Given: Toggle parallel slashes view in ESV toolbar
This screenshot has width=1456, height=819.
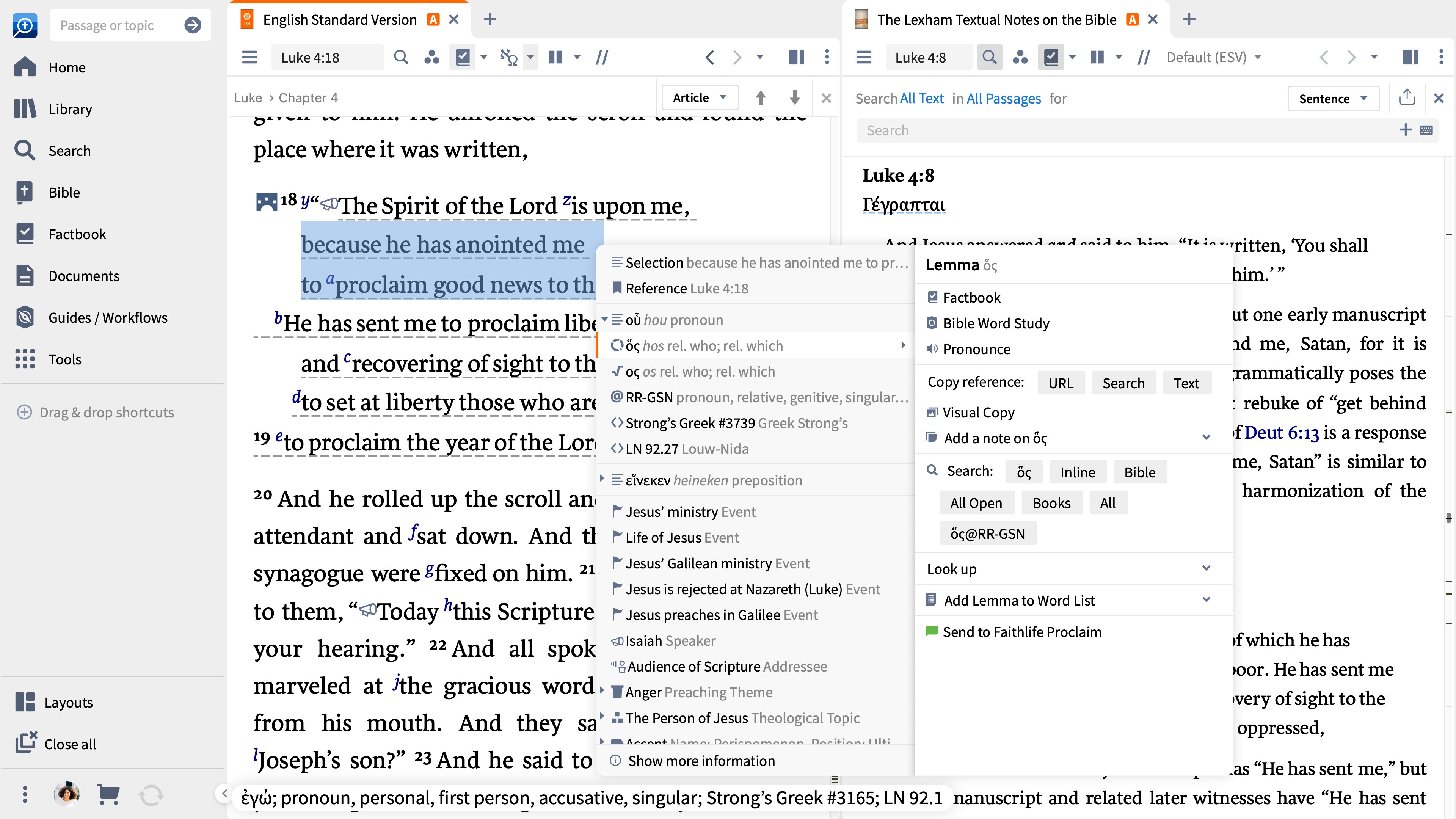Looking at the screenshot, I should click(602, 57).
